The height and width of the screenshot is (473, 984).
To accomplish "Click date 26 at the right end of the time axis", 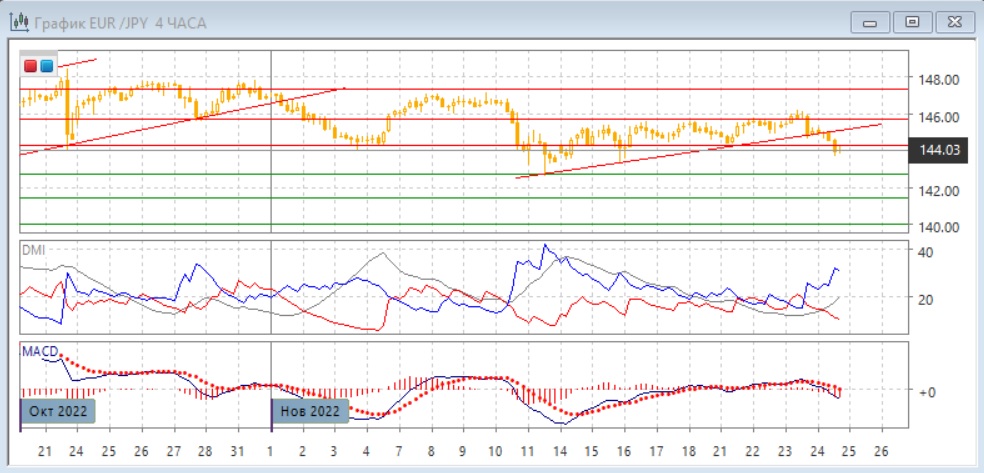I will click(882, 451).
